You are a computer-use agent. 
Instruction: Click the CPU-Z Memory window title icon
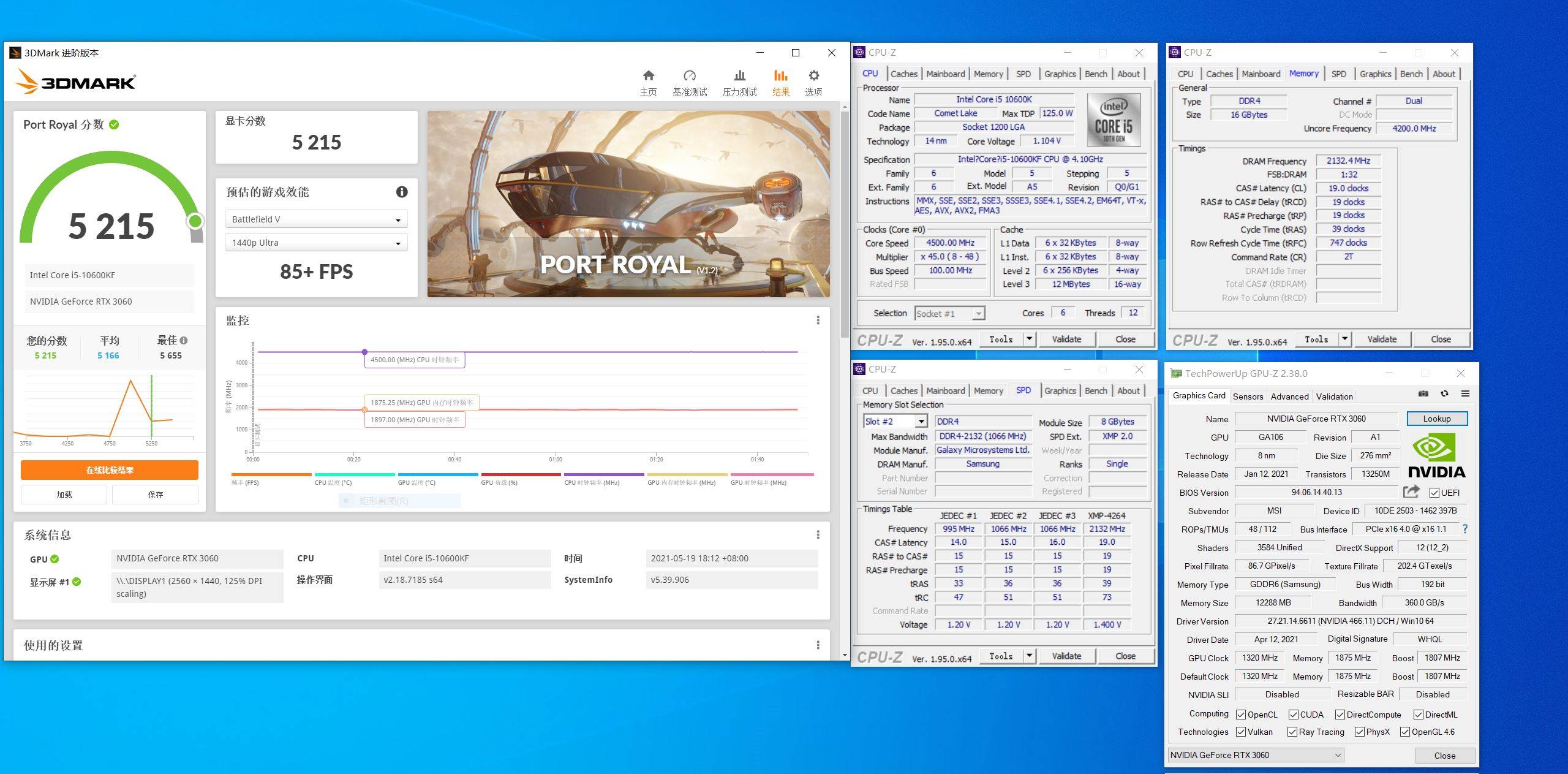(1175, 53)
